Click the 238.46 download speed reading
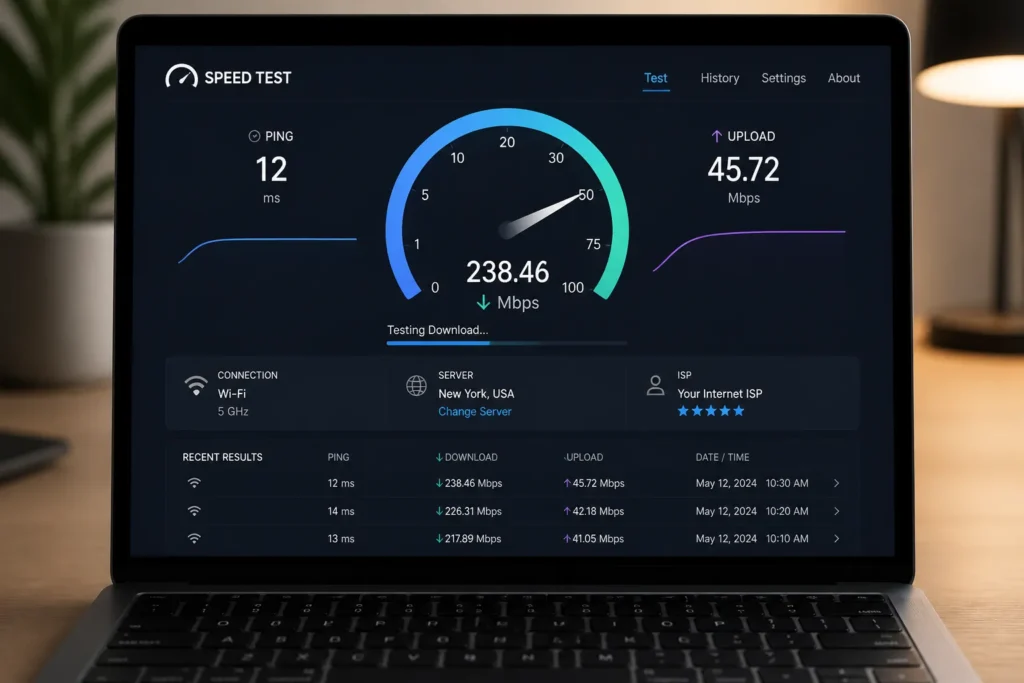Viewport: 1024px width, 683px height. pyautogui.click(x=507, y=272)
